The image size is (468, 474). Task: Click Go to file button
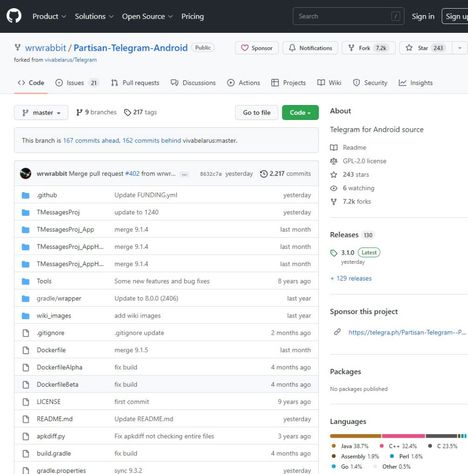[x=256, y=113]
